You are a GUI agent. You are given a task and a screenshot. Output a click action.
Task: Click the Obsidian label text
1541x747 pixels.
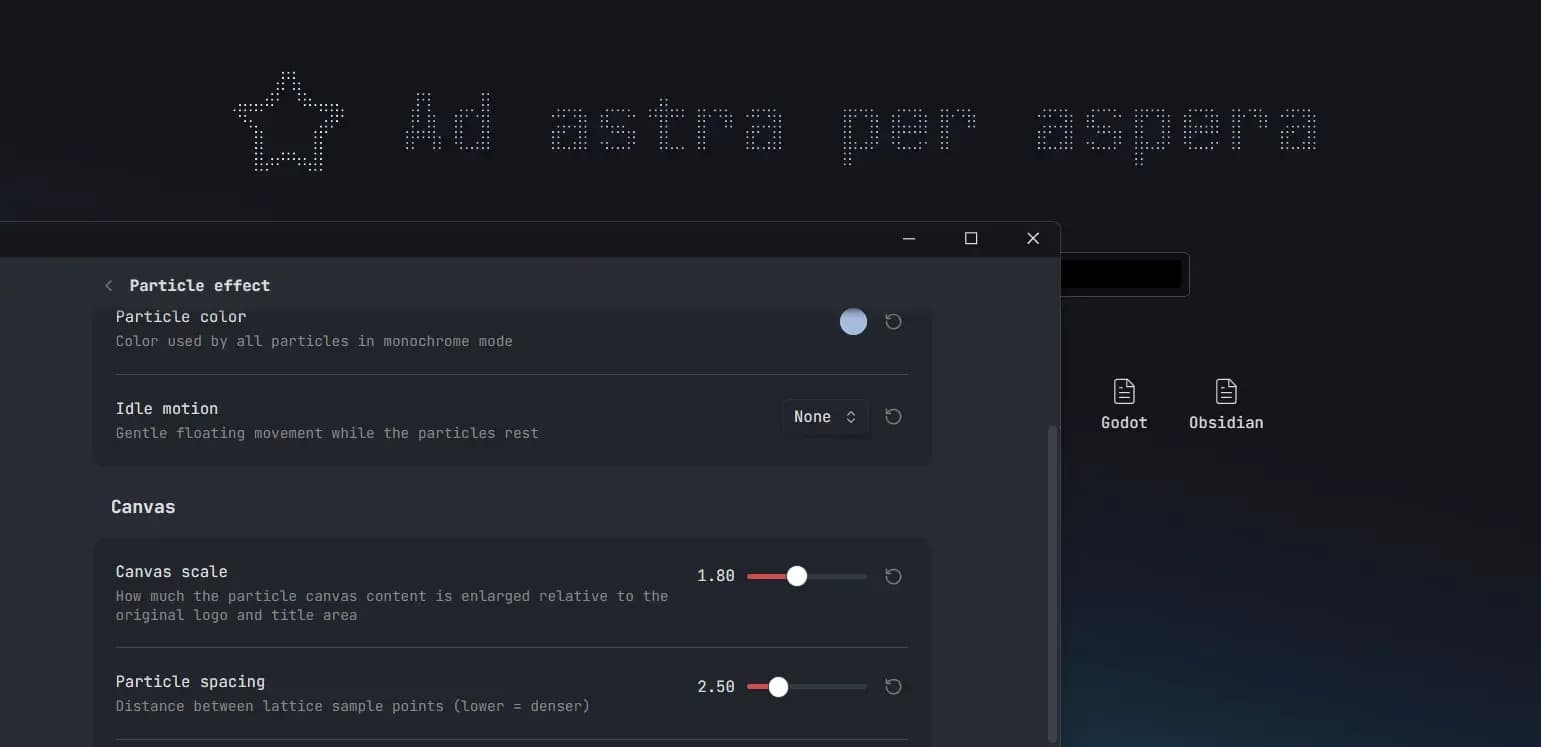pos(1226,423)
